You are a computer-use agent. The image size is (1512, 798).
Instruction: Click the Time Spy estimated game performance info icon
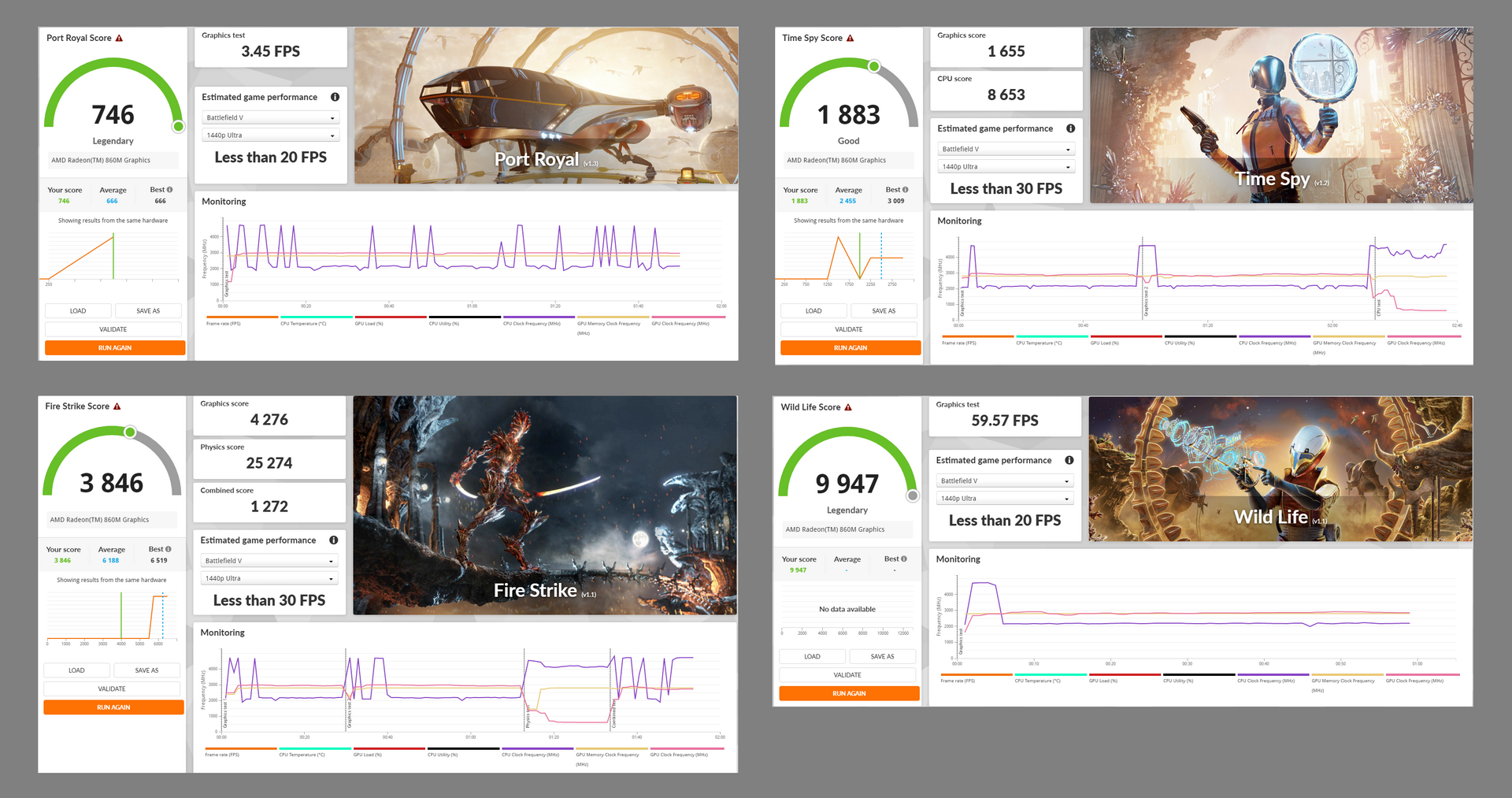[x=1070, y=128]
